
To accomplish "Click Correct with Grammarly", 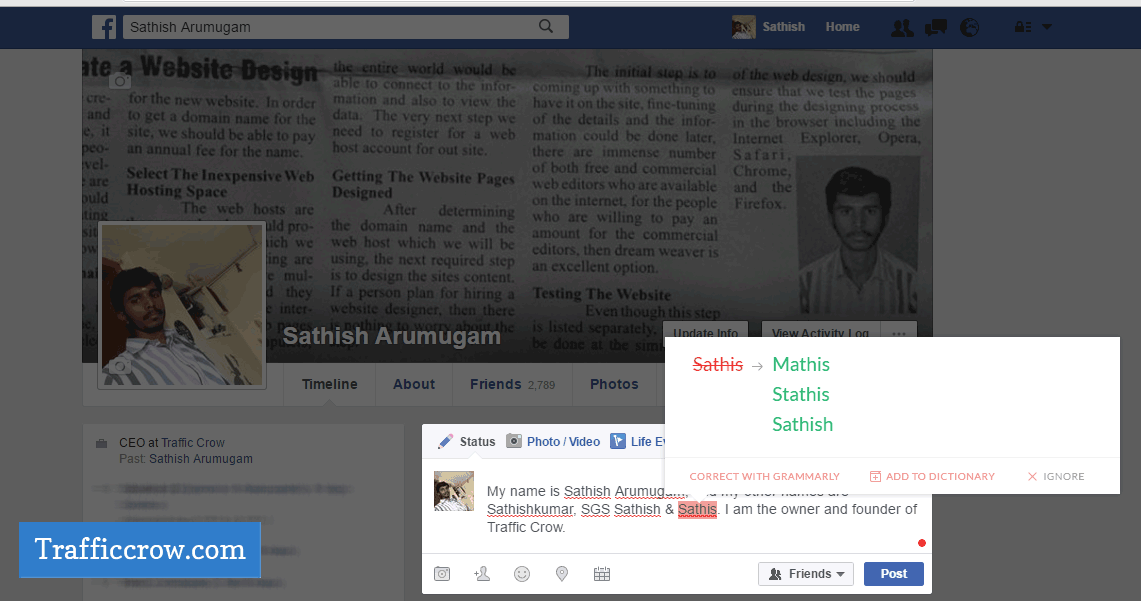I will 765,477.
